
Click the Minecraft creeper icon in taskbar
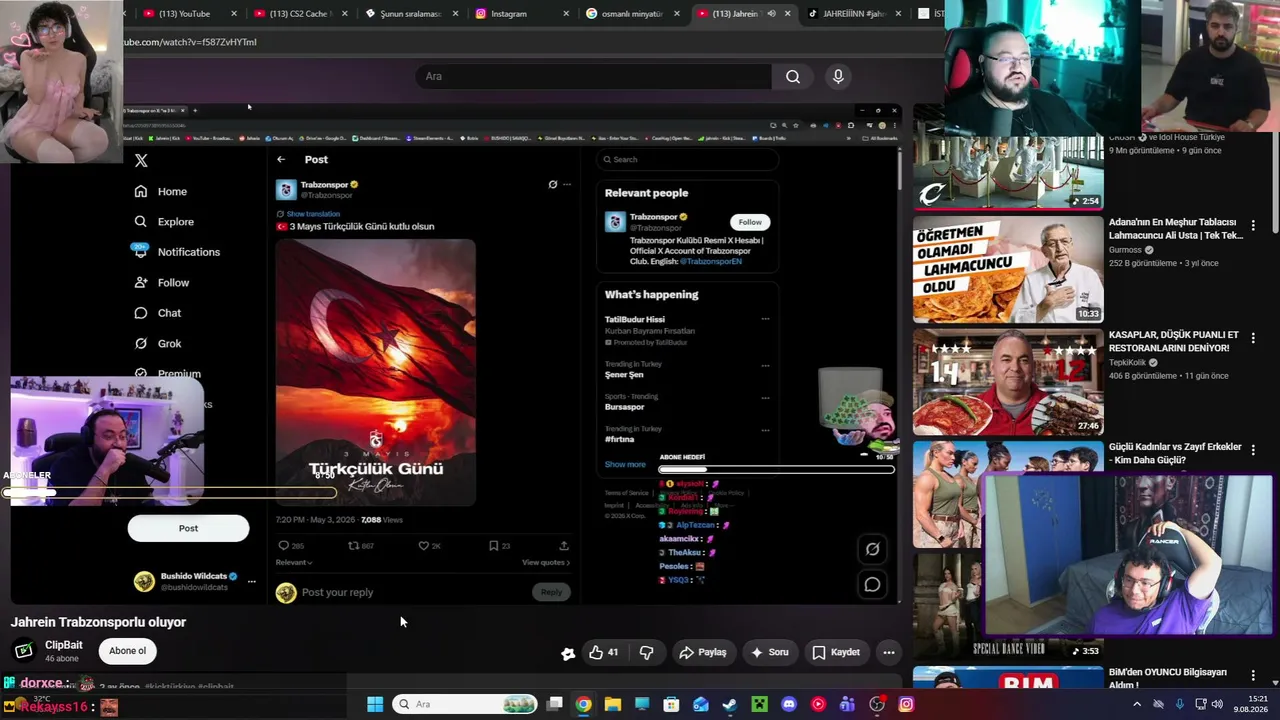(759, 704)
